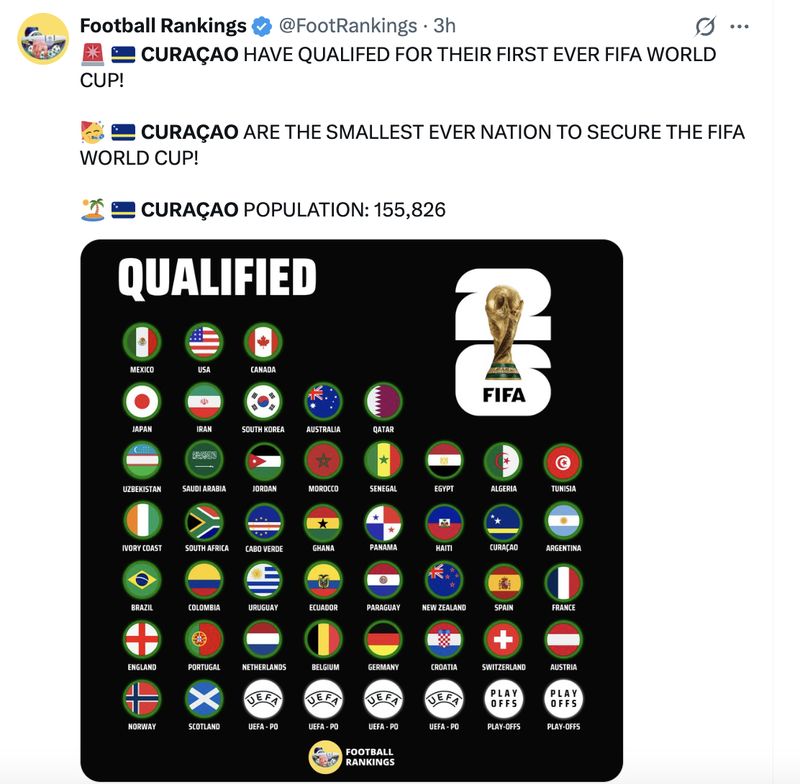Image resolution: width=800 pixels, height=784 pixels.
Task: Select the Scotland flag circle
Action: [204, 699]
